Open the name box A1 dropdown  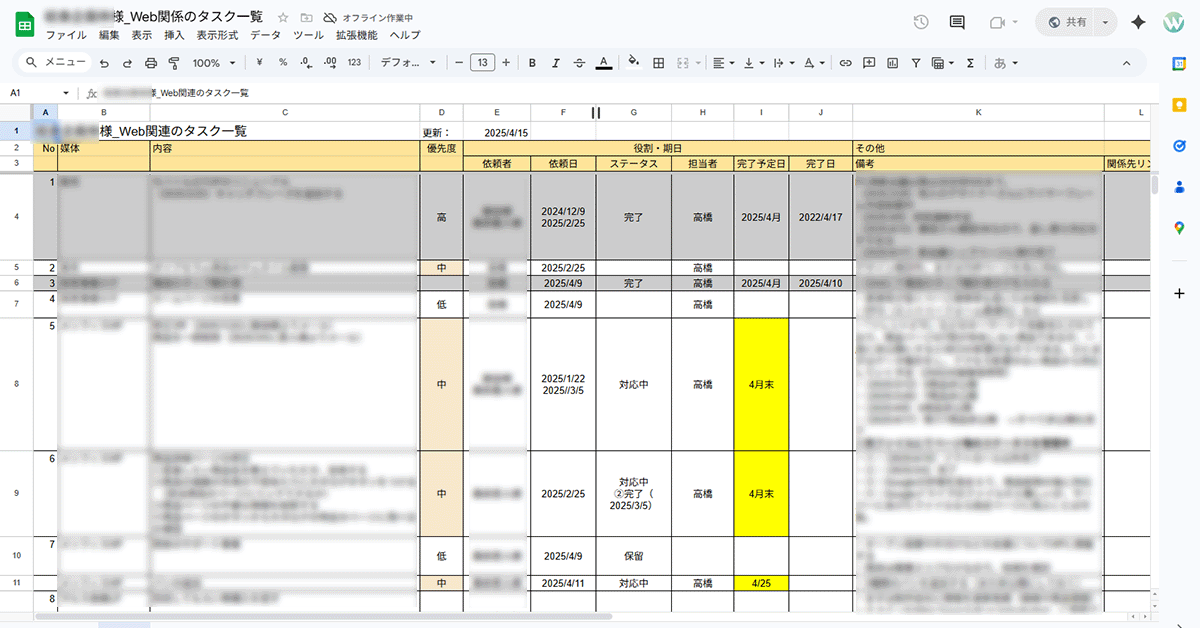tap(66, 92)
